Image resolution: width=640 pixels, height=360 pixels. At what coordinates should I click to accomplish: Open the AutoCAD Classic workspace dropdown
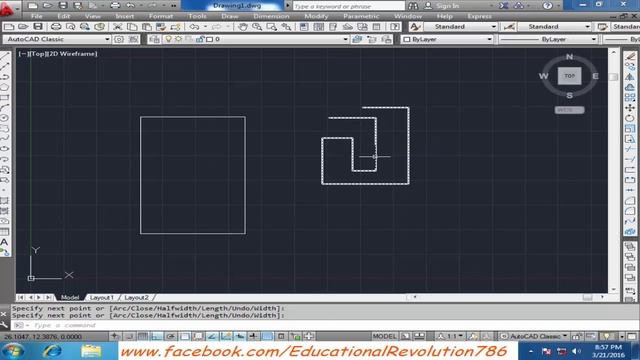pyautogui.click(x=57, y=39)
